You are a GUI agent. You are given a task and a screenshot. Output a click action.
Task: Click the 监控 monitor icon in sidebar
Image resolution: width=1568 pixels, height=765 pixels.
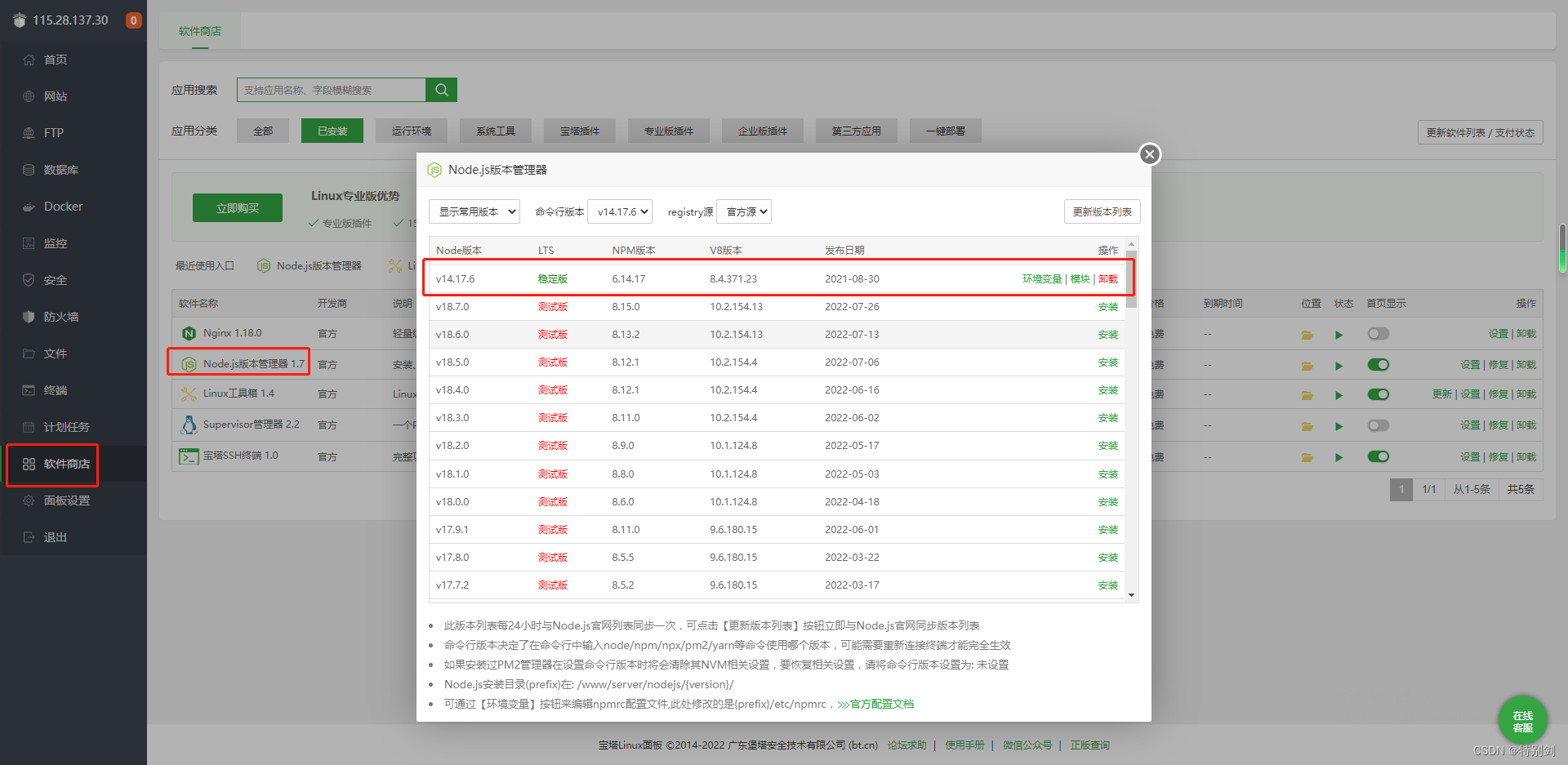coord(29,243)
